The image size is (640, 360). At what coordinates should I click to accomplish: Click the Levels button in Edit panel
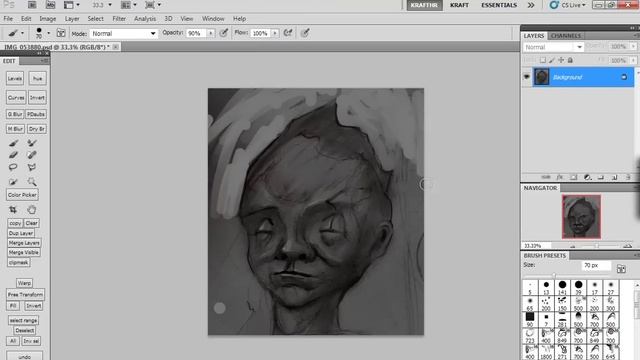pos(15,78)
